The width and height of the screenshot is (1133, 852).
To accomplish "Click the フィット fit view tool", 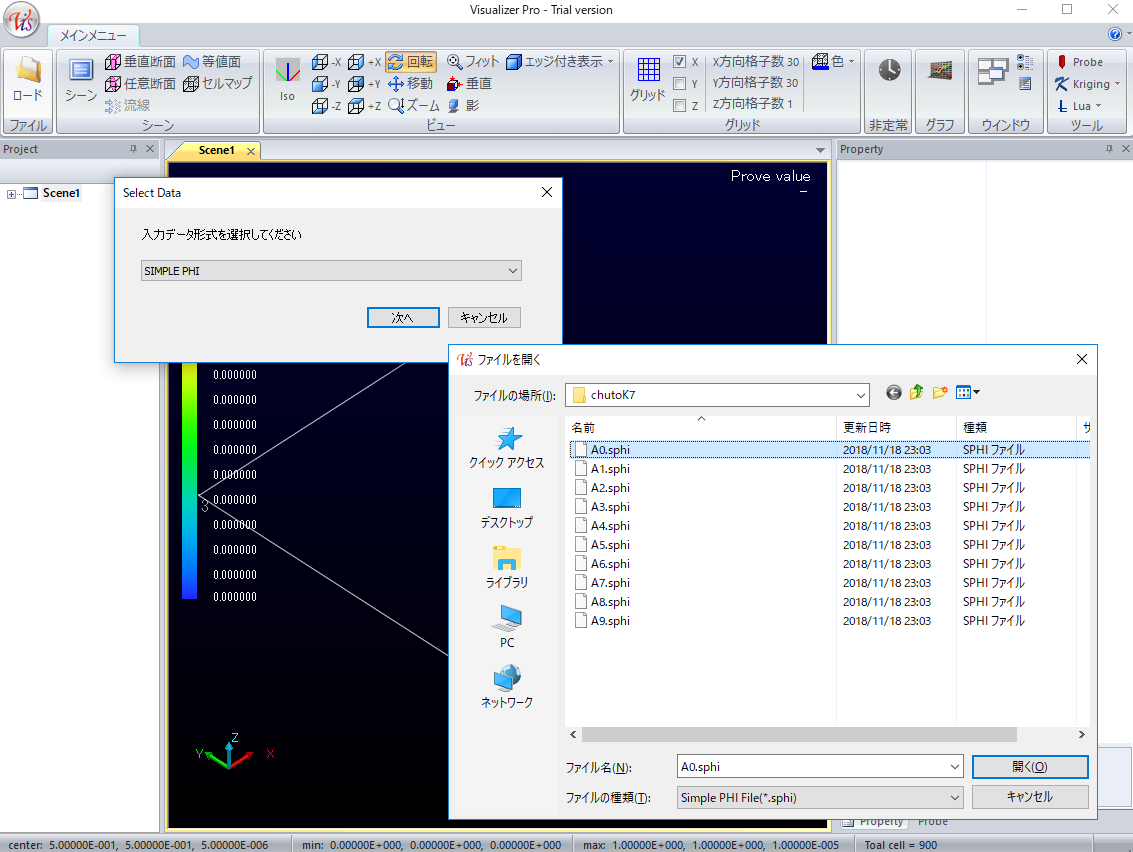I will tap(473, 62).
